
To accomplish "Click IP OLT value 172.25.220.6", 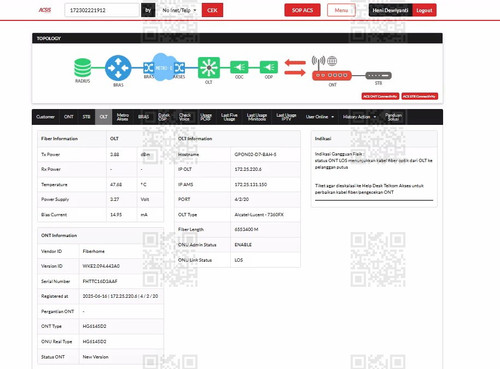I will (248, 169).
